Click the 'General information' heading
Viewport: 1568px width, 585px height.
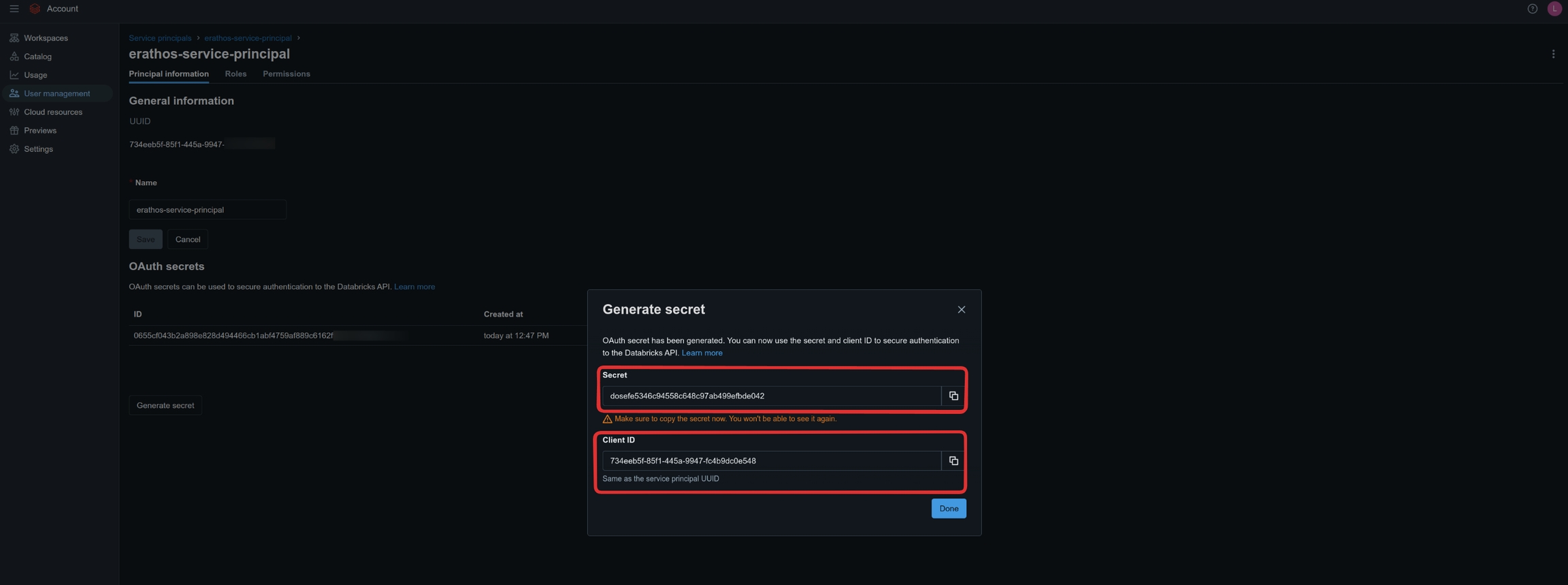182,101
